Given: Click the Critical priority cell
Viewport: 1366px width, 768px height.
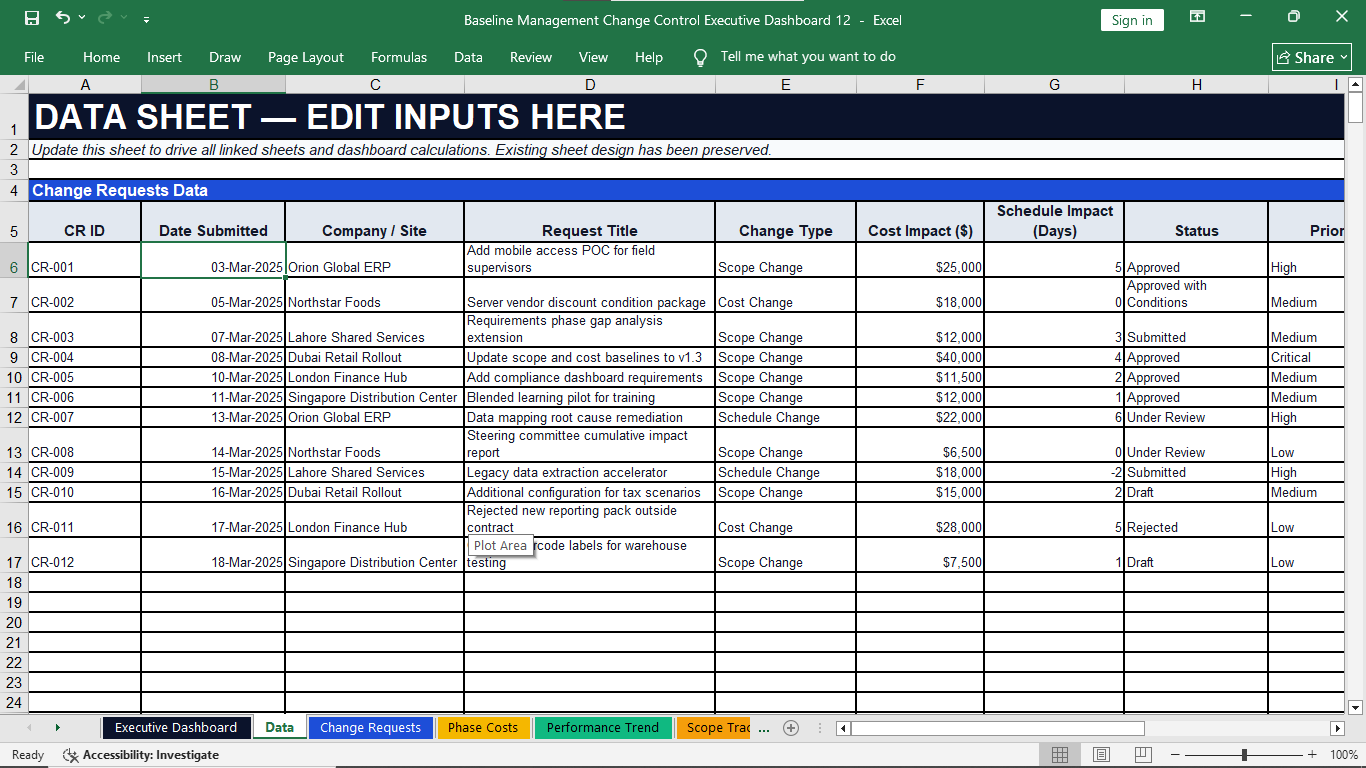Looking at the screenshot, I should [1306, 357].
